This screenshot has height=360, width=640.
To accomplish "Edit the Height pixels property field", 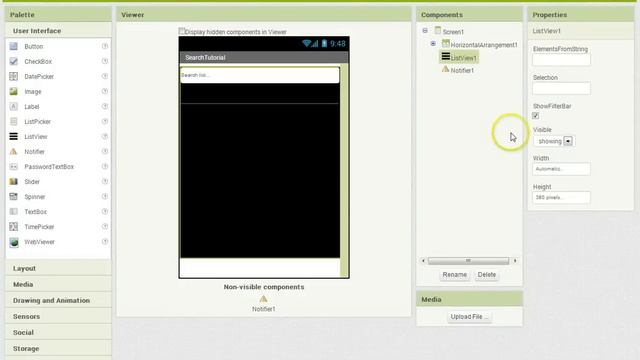I will coord(561,198).
